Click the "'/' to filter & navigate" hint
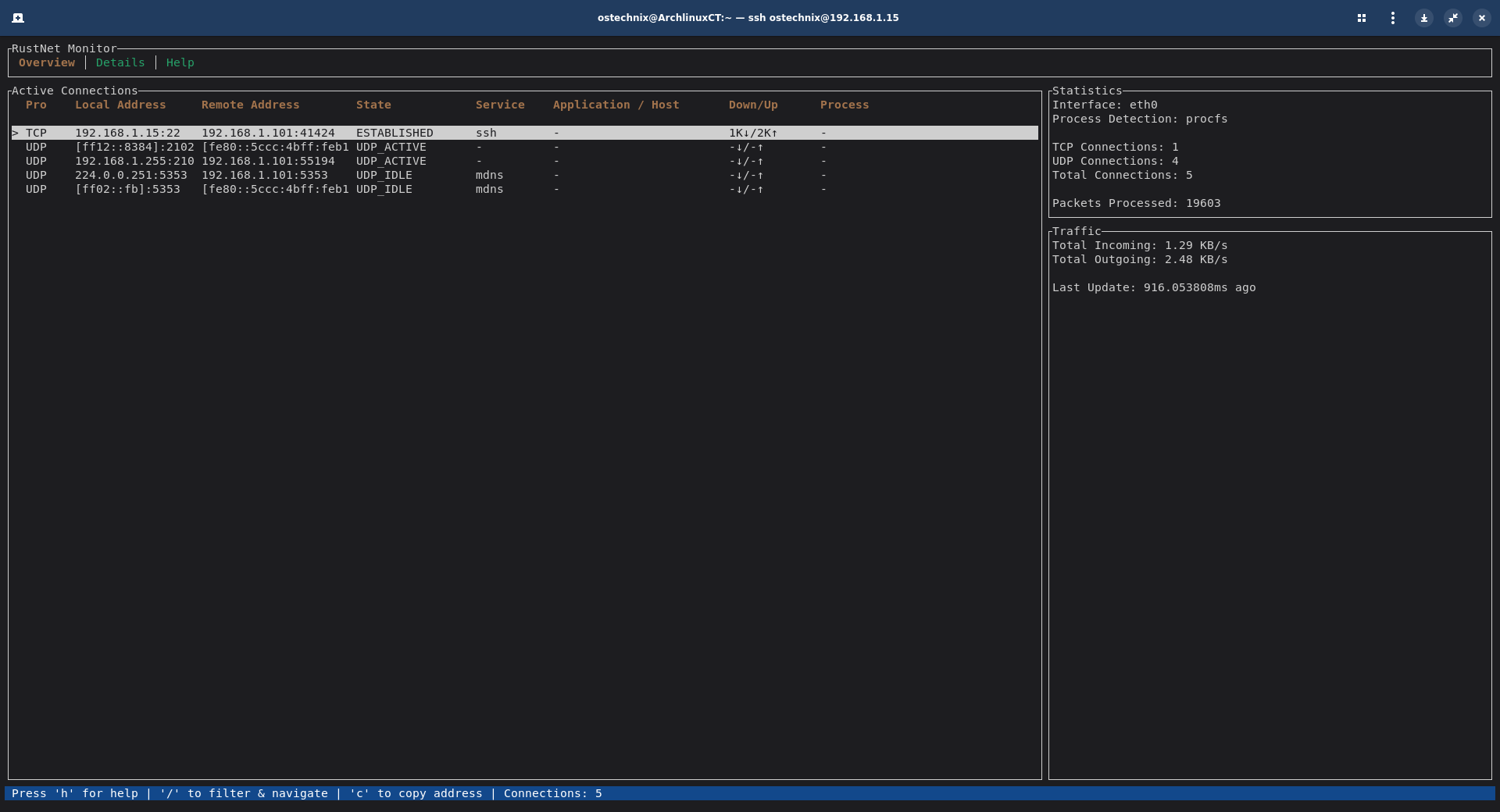 tap(244, 793)
